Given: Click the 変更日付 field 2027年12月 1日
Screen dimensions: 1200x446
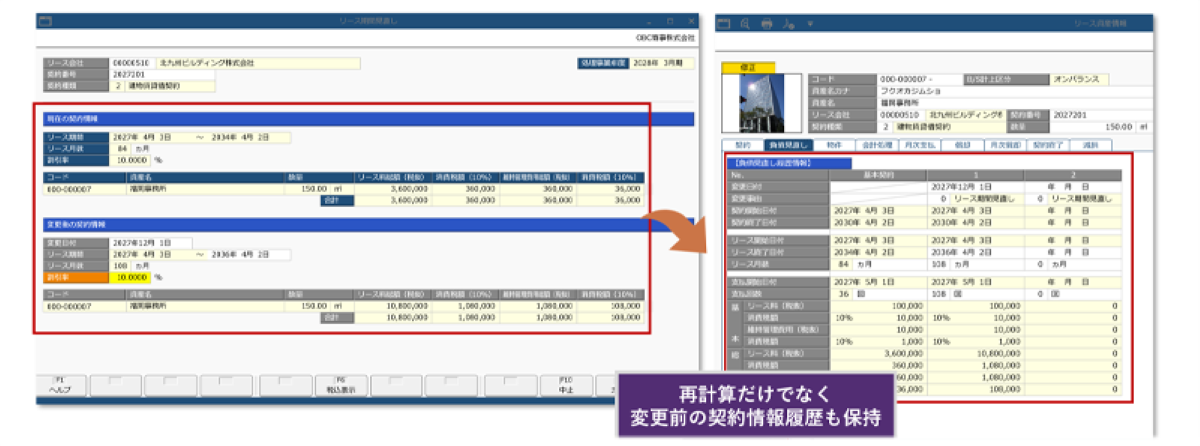Looking at the screenshot, I should (x=152, y=244).
